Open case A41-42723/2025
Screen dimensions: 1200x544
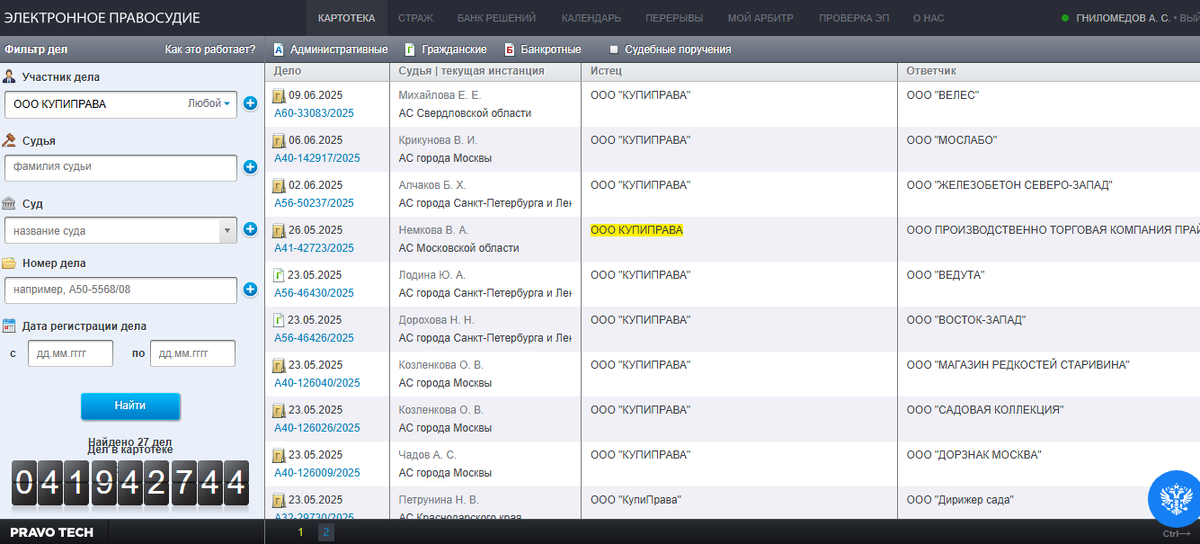pos(314,248)
